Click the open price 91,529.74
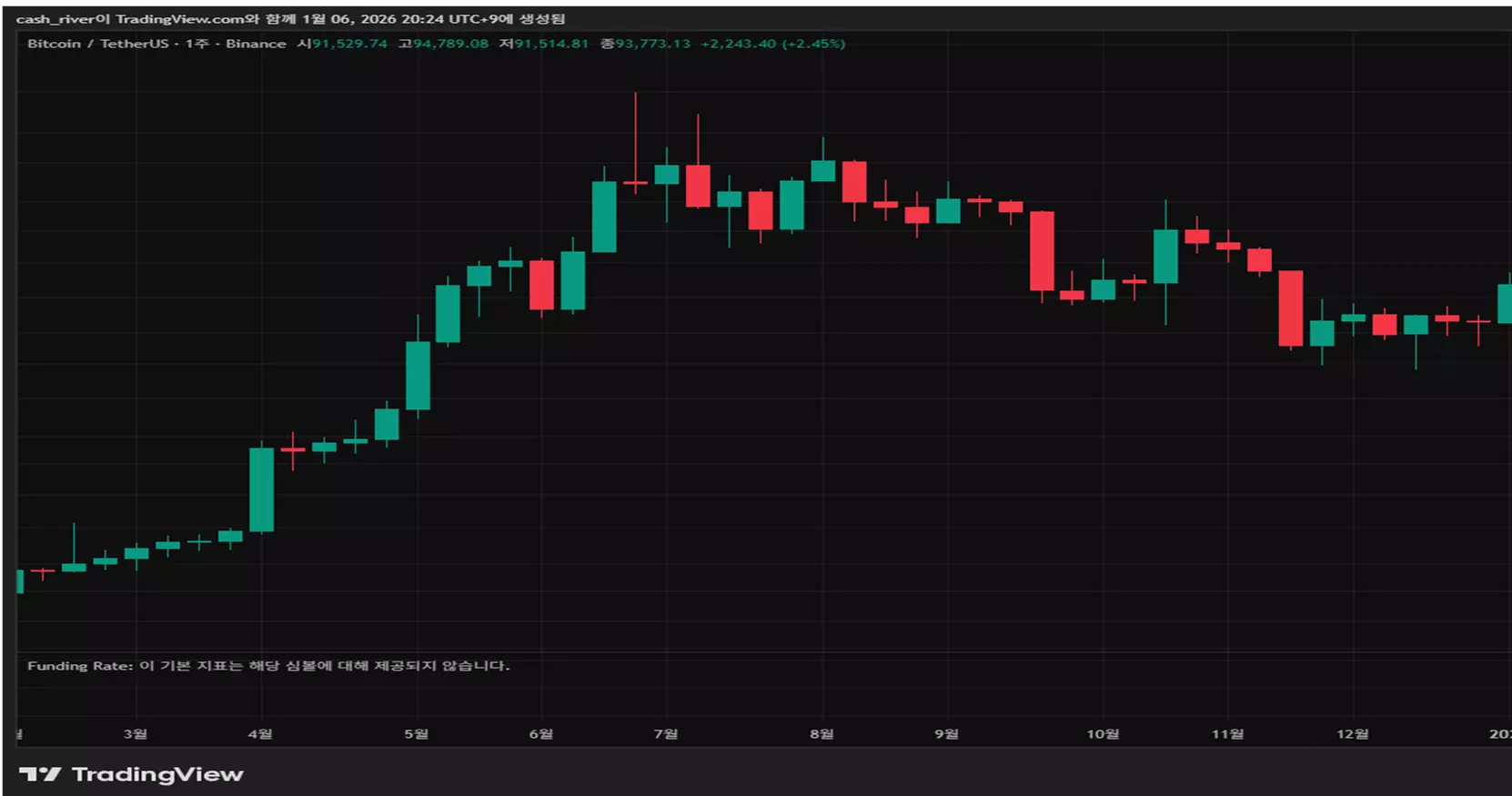 [x=349, y=44]
